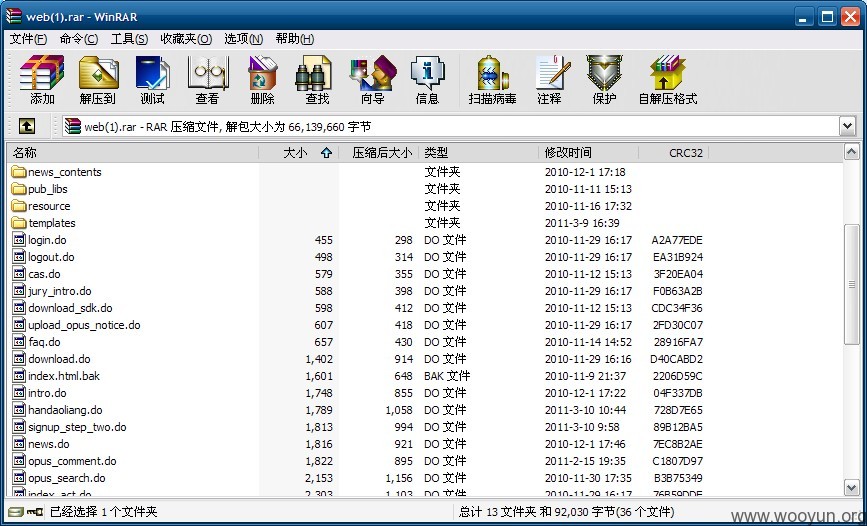Screen dimensions: 867x526
Task: Open the 命令(C) menu
Action: [x=79, y=39]
